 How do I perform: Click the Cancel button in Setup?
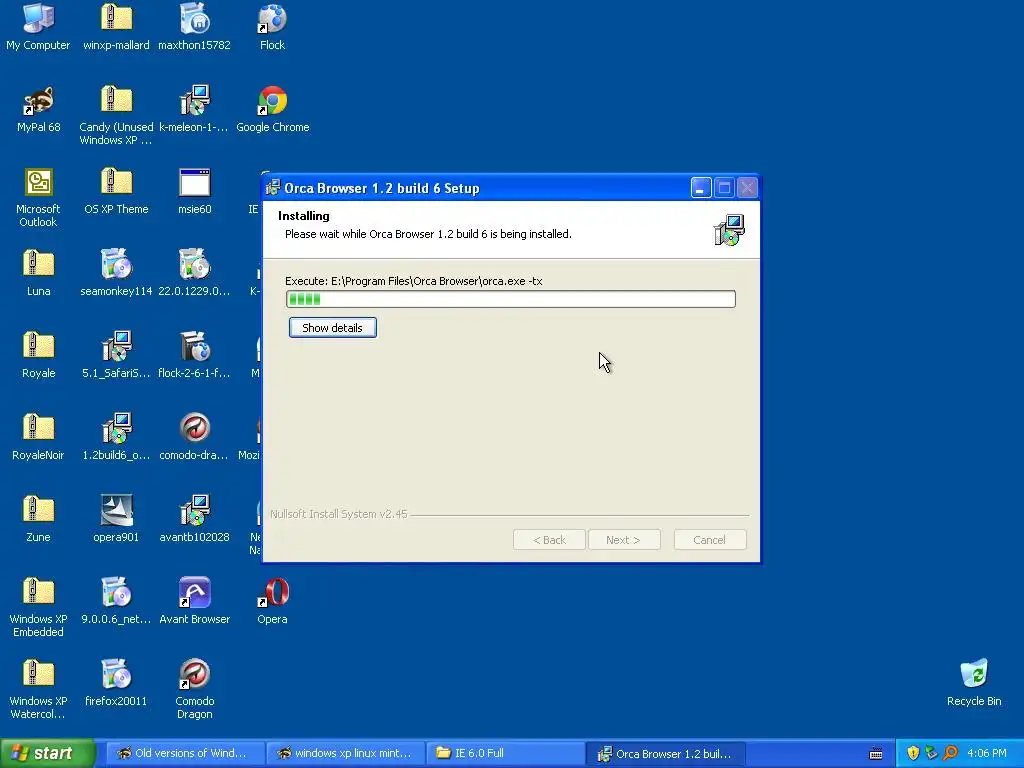710,540
